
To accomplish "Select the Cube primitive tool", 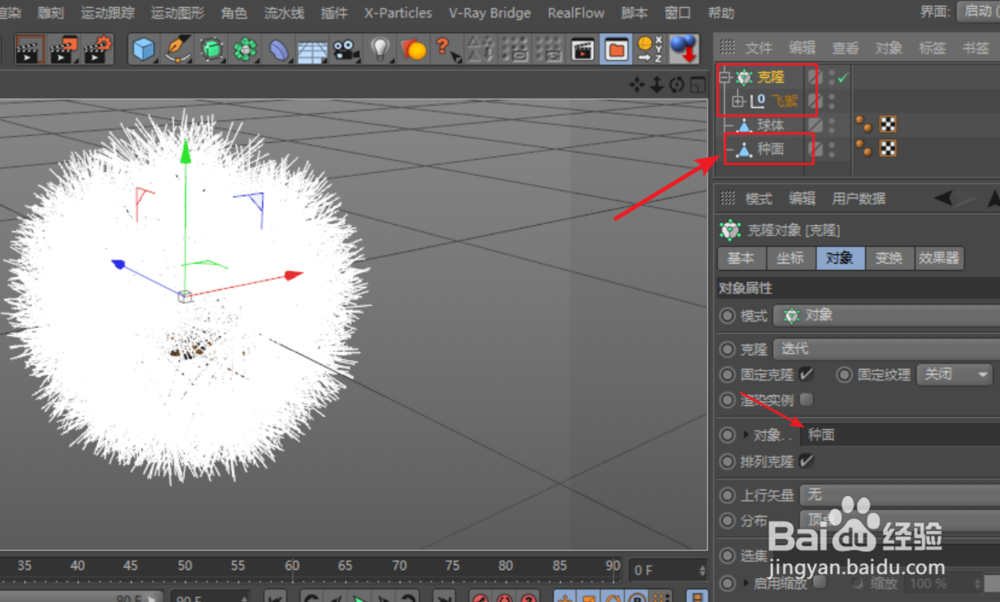I will pos(142,48).
